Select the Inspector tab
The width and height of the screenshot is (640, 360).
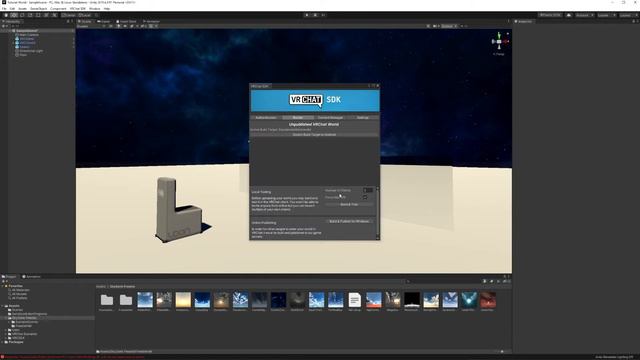pos(523,22)
